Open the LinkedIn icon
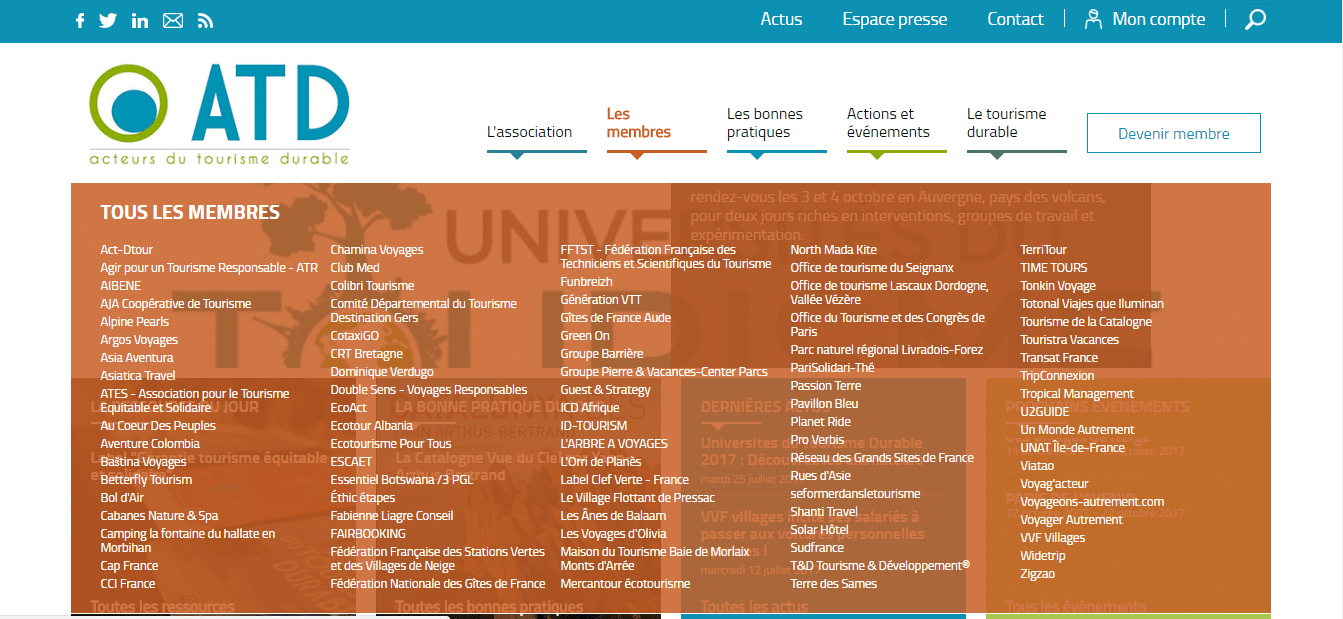 (x=140, y=20)
